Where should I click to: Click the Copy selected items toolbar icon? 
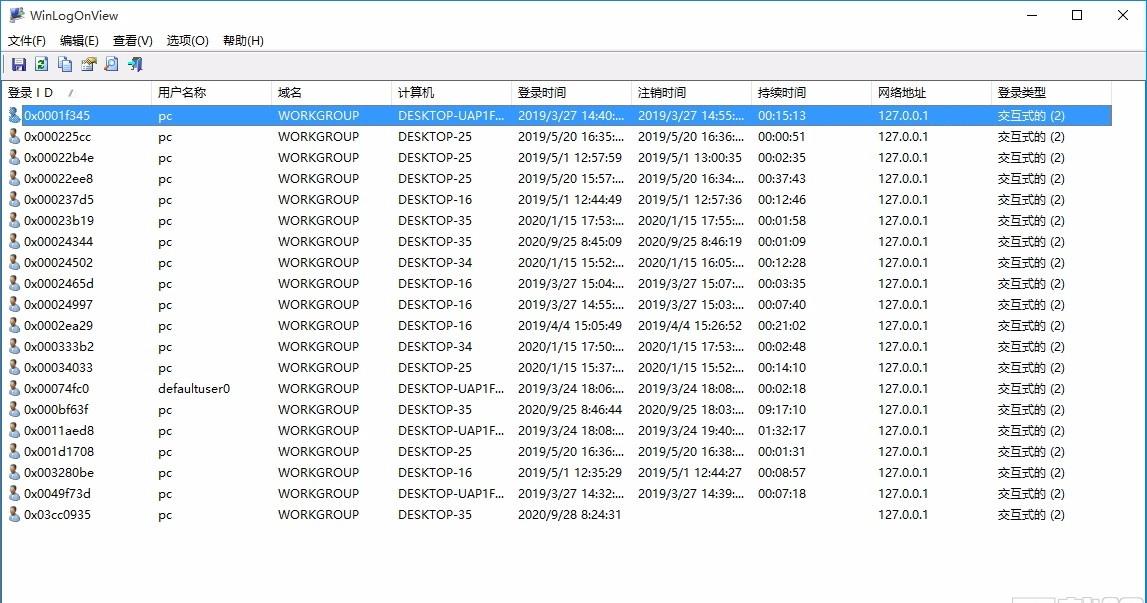click(x=65, y=64)
